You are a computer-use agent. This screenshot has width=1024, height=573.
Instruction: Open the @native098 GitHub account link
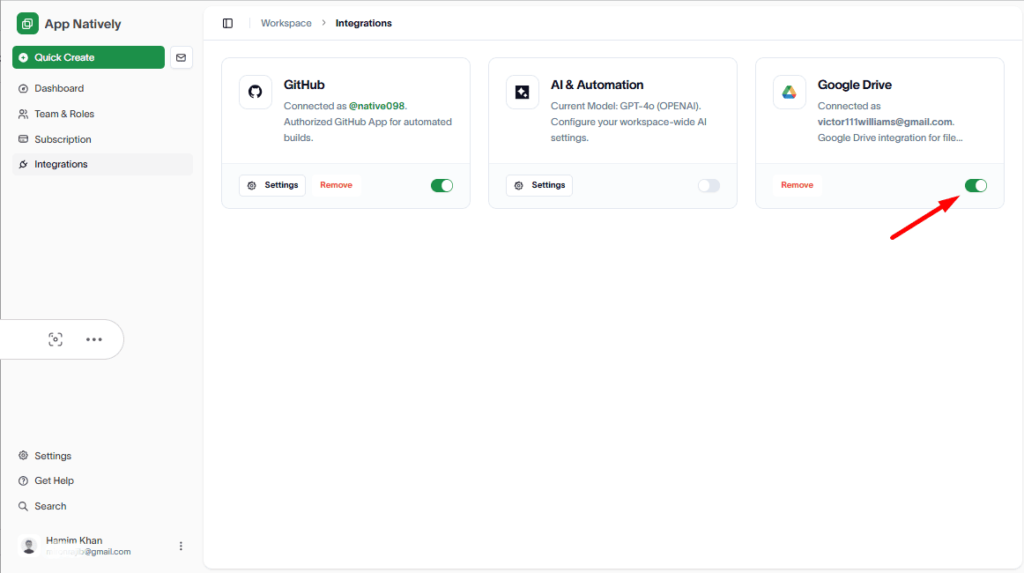(x=376, y=106)
